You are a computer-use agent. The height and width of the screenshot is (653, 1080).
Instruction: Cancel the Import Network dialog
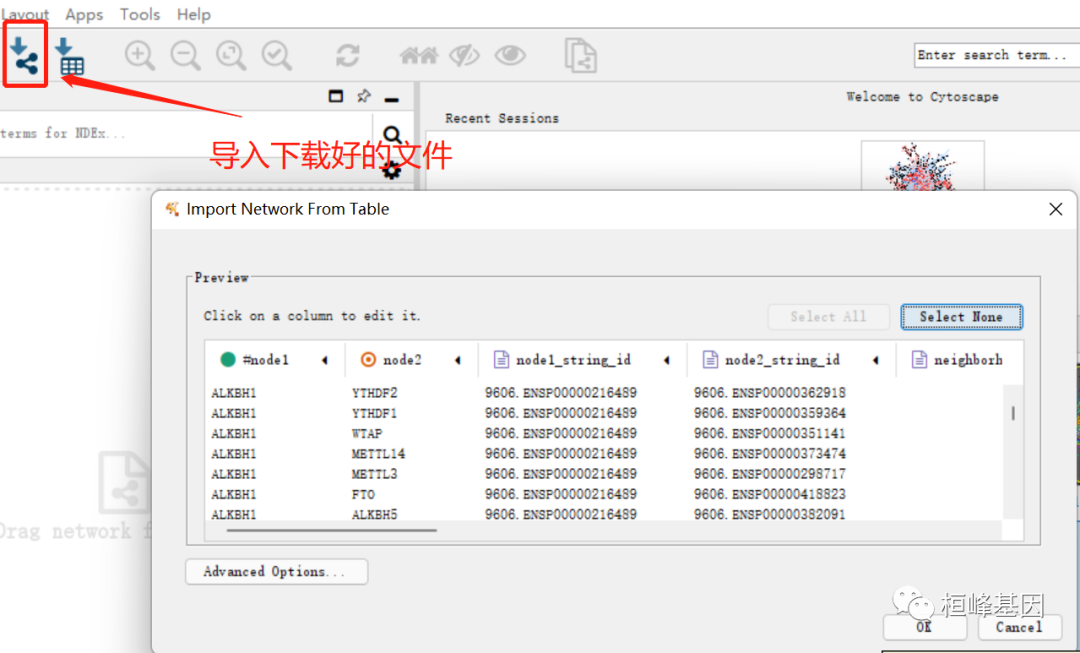coord(1019,627)
